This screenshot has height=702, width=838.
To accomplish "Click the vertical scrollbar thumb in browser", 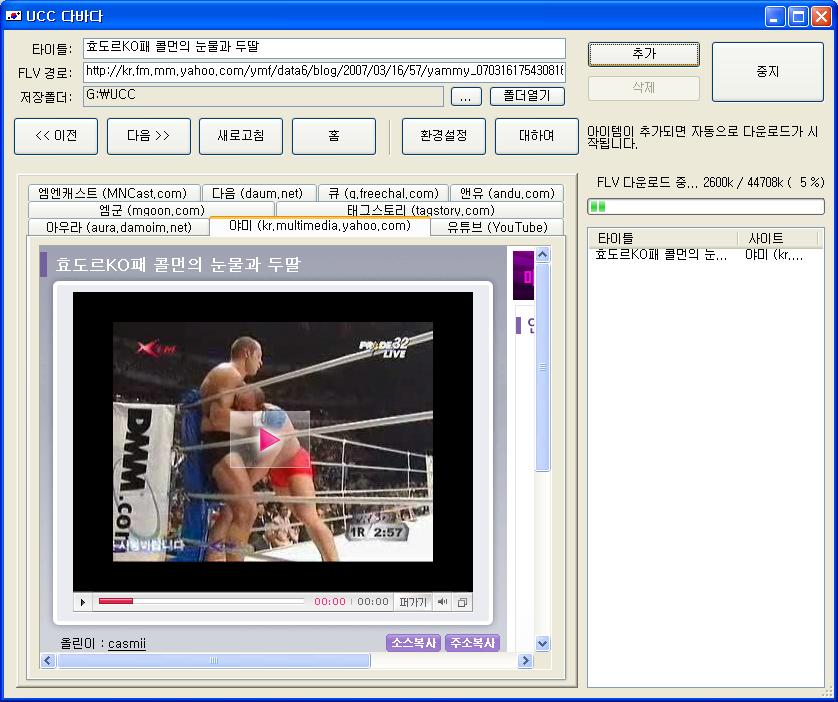I will click(542, 367).
